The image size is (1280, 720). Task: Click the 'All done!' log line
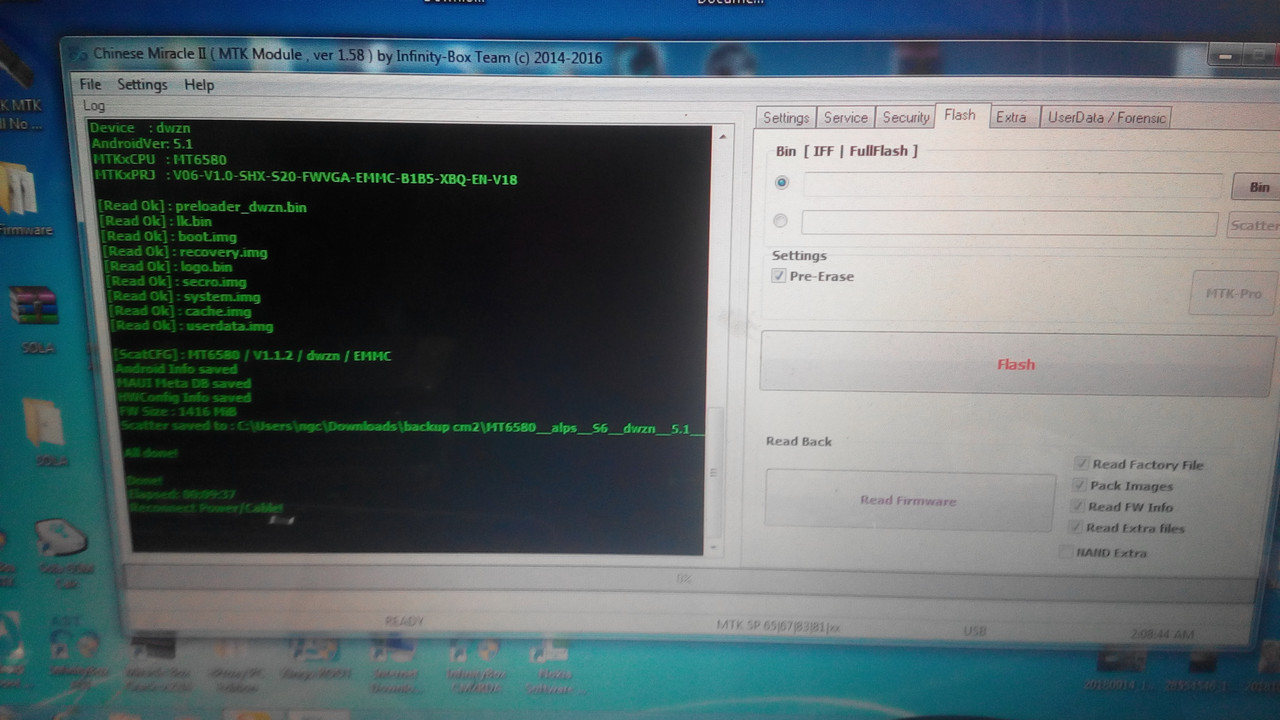coord(152,453)
